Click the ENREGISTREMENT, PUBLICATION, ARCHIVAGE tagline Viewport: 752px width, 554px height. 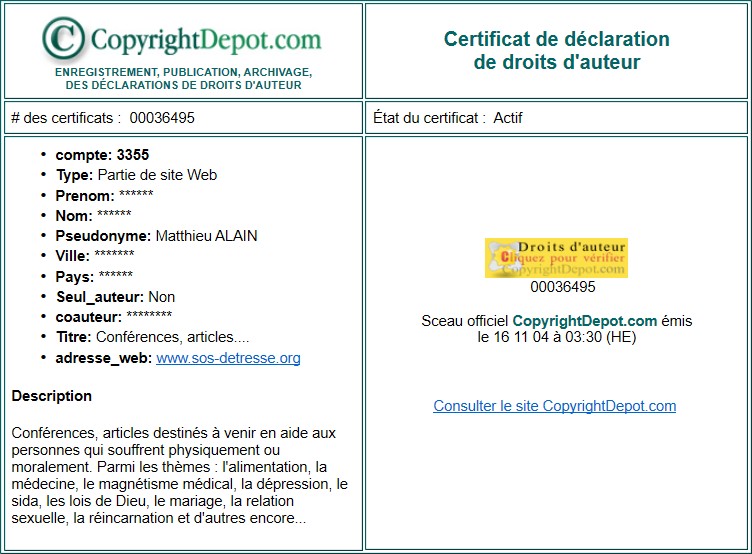click(184, 79)
